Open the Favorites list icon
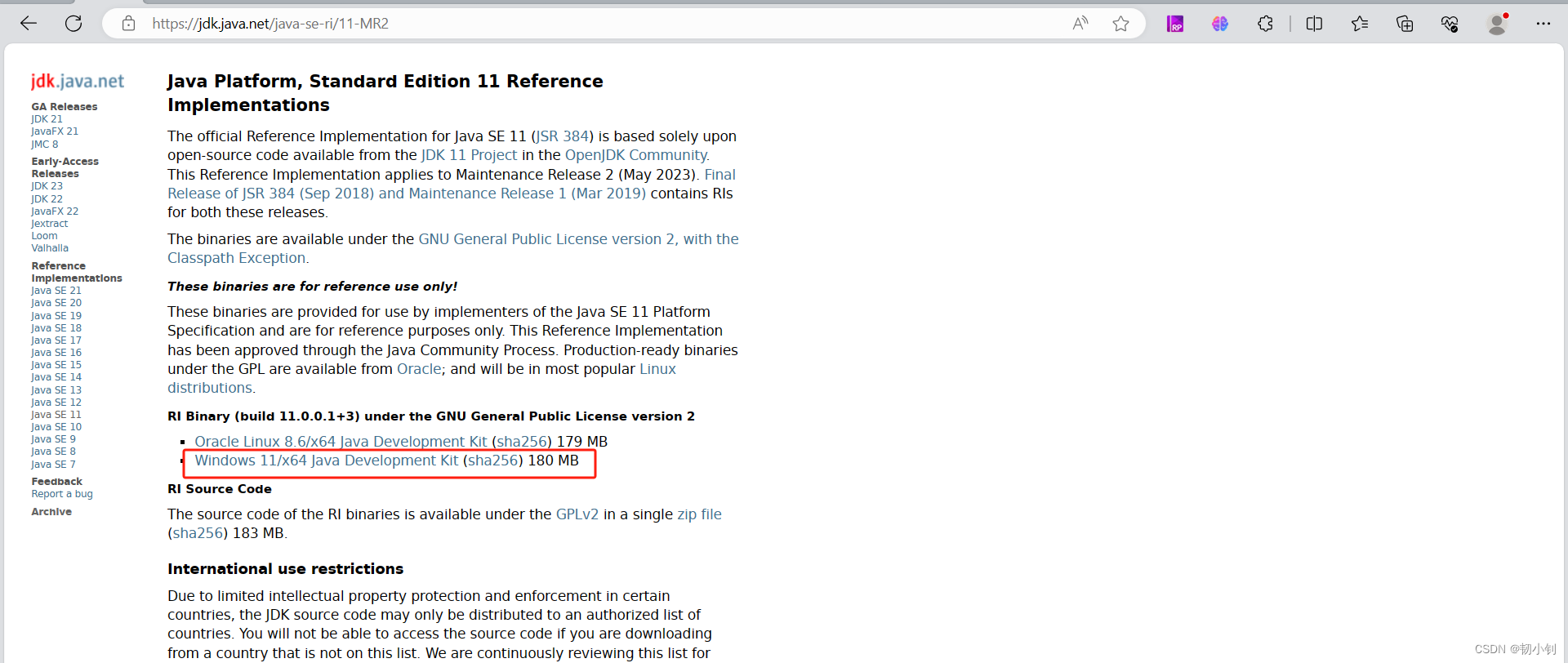Image resolution: width=1568 pixels, height=663 pixels. pos(1360,24)
